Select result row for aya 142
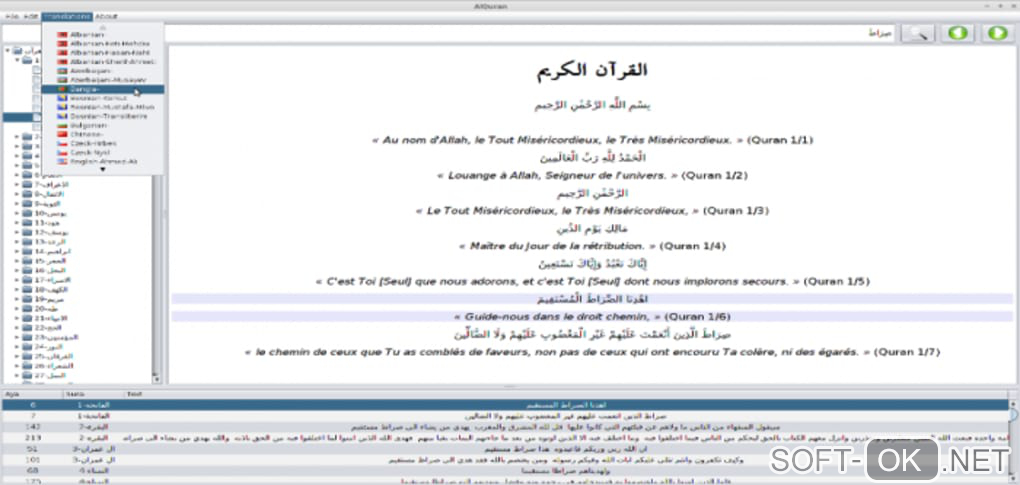The image size is (1020, 485). (506, 426)
